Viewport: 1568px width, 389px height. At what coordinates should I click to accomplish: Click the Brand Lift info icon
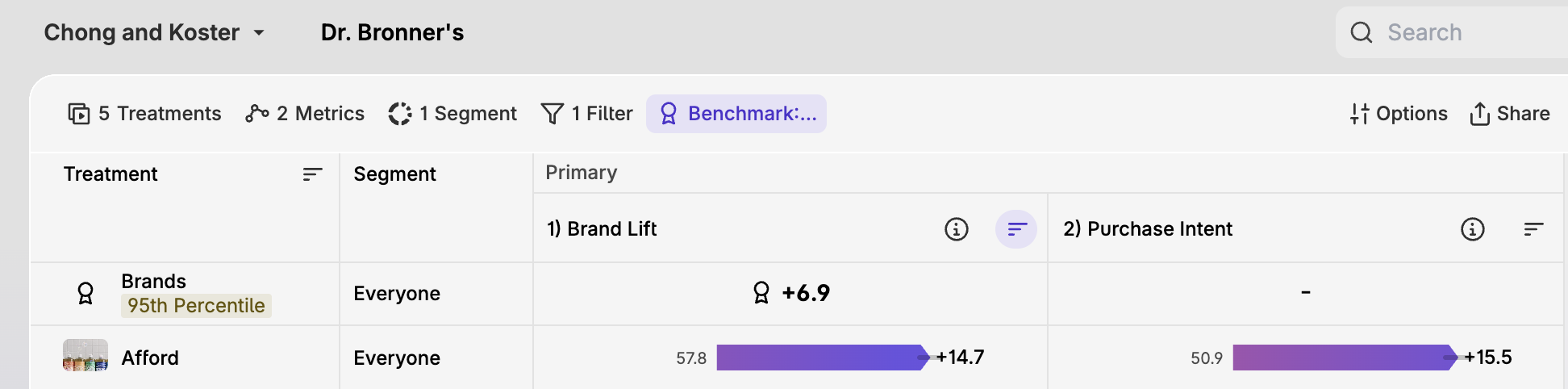point(956,229)
